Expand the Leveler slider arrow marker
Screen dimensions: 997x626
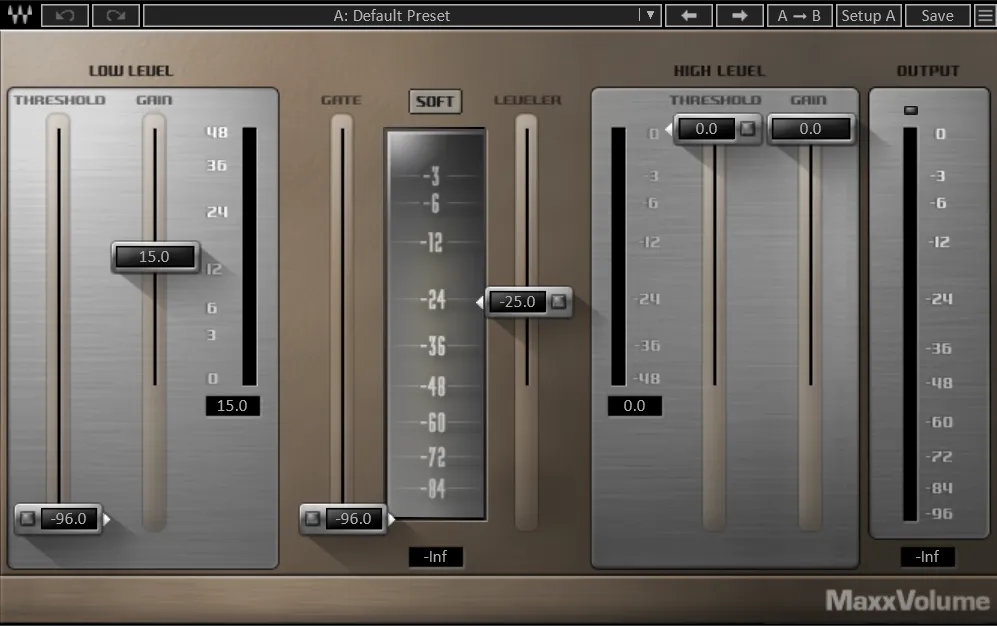pos(479,302)
